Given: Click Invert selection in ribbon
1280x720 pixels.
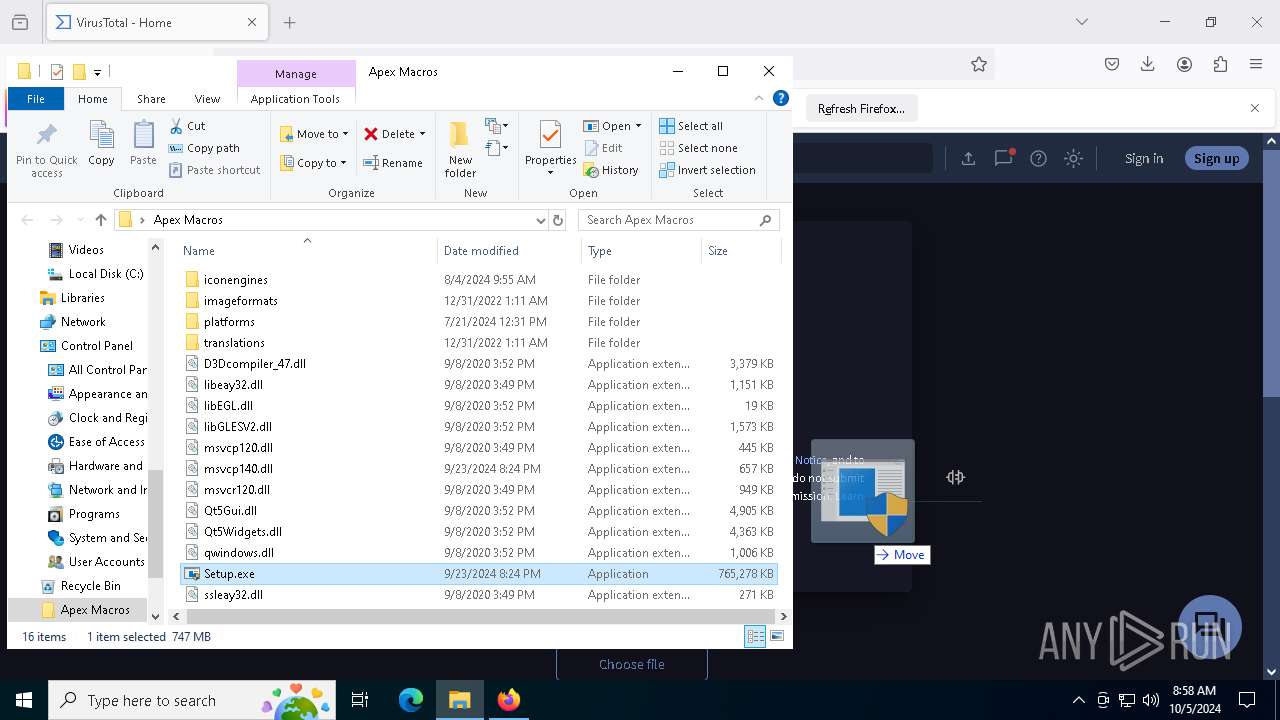Looking at the screenshot, I should [707, 170].
